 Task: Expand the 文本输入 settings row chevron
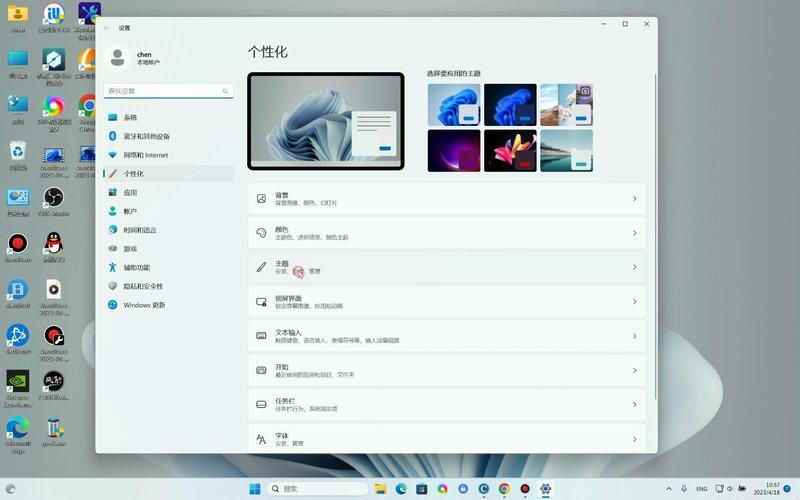(635, 336)
